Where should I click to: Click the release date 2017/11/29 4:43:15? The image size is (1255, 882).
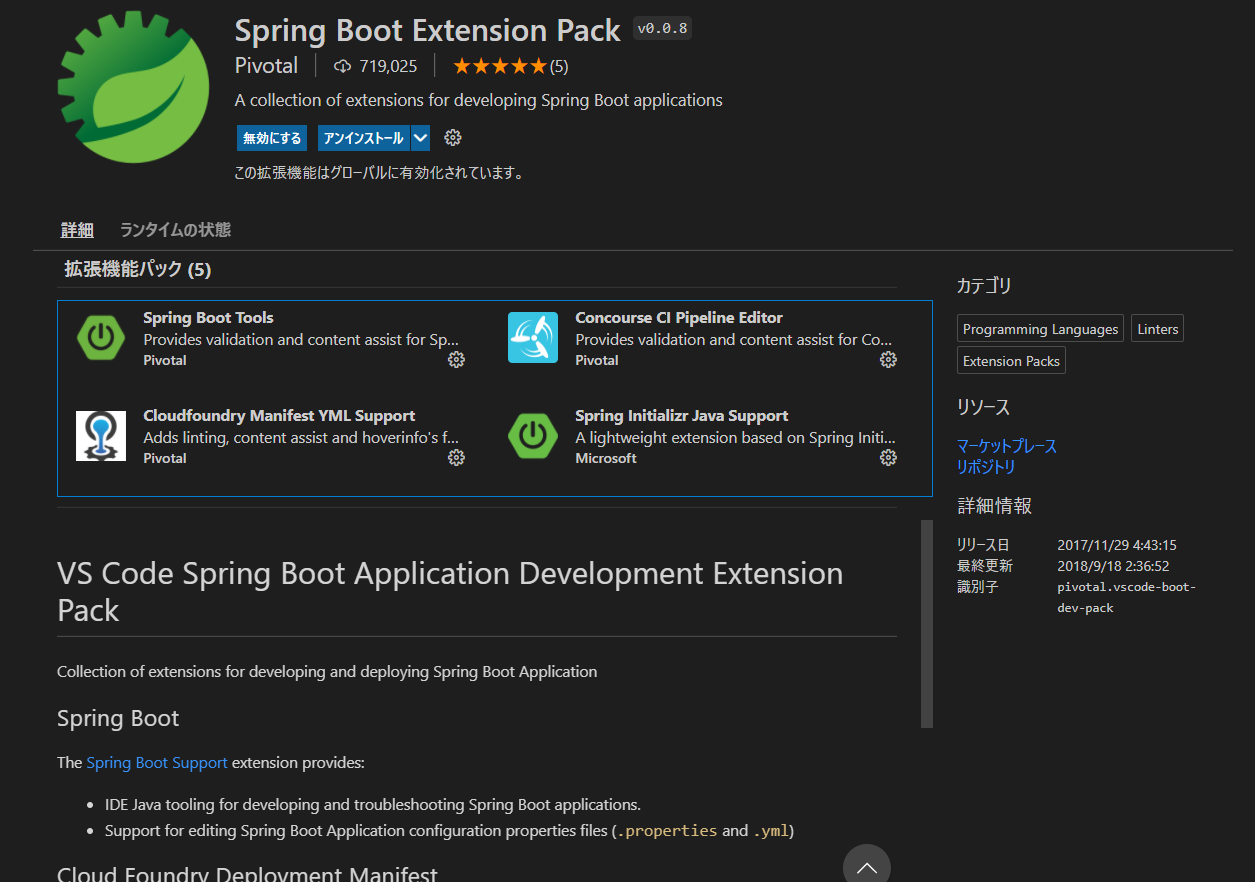[1117, 545]
